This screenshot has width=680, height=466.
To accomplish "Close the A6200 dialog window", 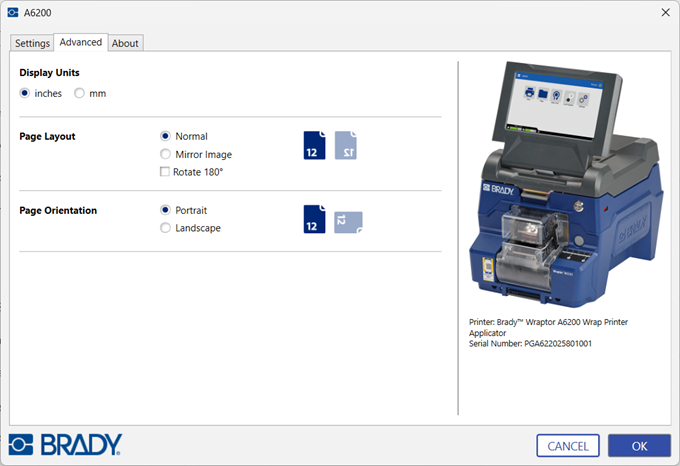I will 665,12.
